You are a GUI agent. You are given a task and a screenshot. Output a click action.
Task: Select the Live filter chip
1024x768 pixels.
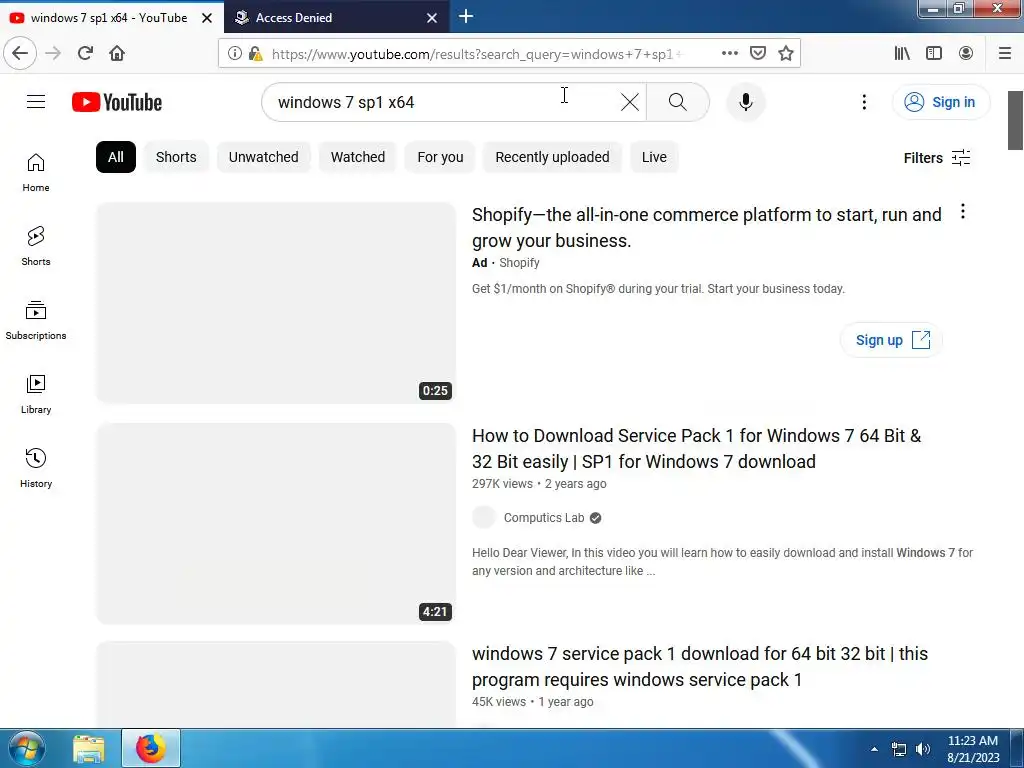point(654,157)
